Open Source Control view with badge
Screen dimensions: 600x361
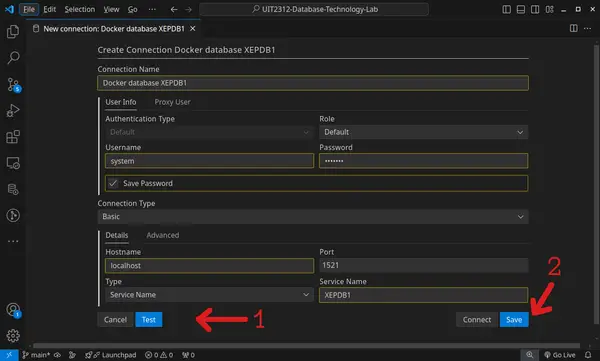[13, 85]
